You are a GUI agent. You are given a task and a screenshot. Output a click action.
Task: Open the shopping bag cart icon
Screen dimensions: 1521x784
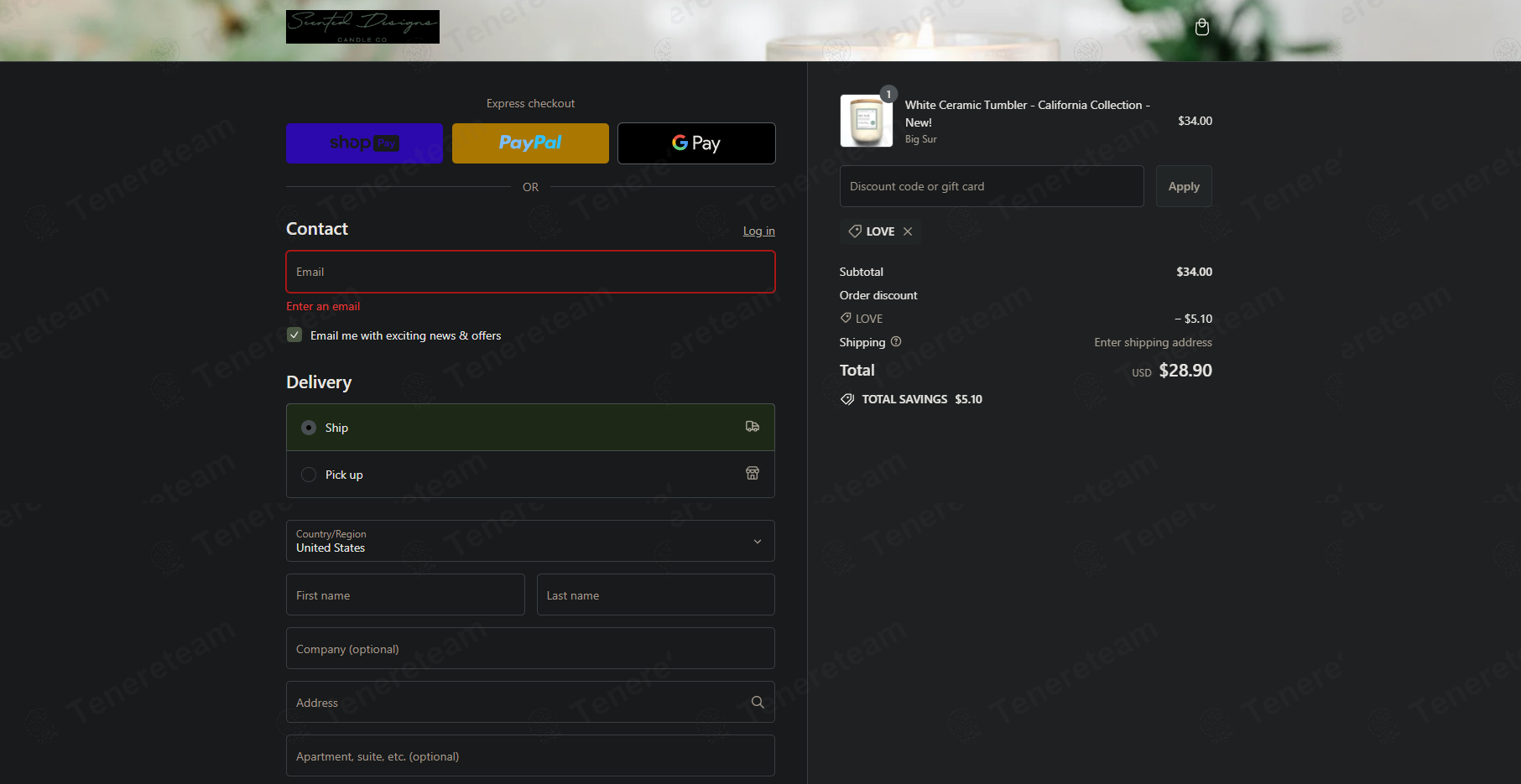(1201, 28)
